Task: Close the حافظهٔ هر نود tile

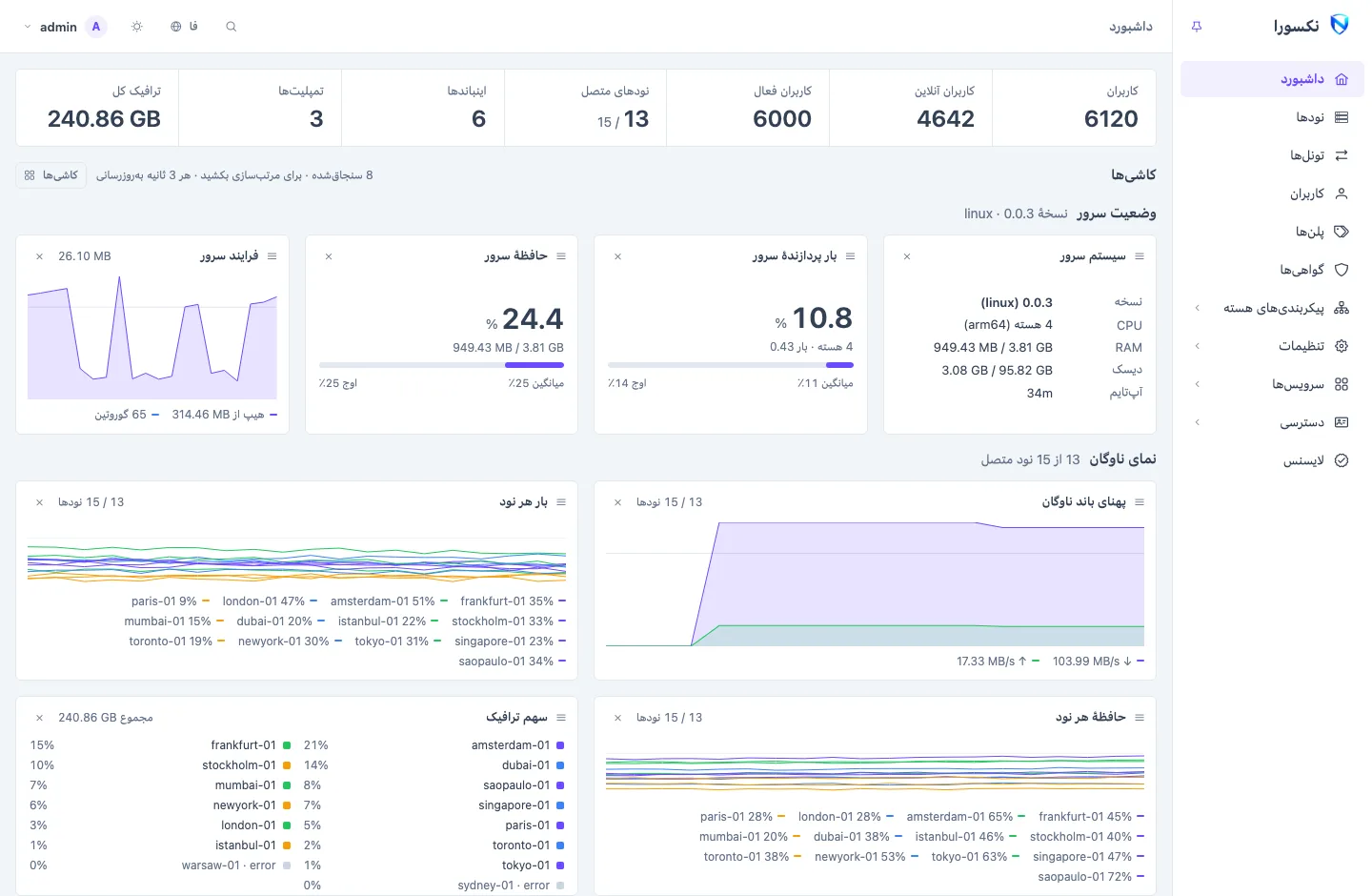Action: pos(618,718)
